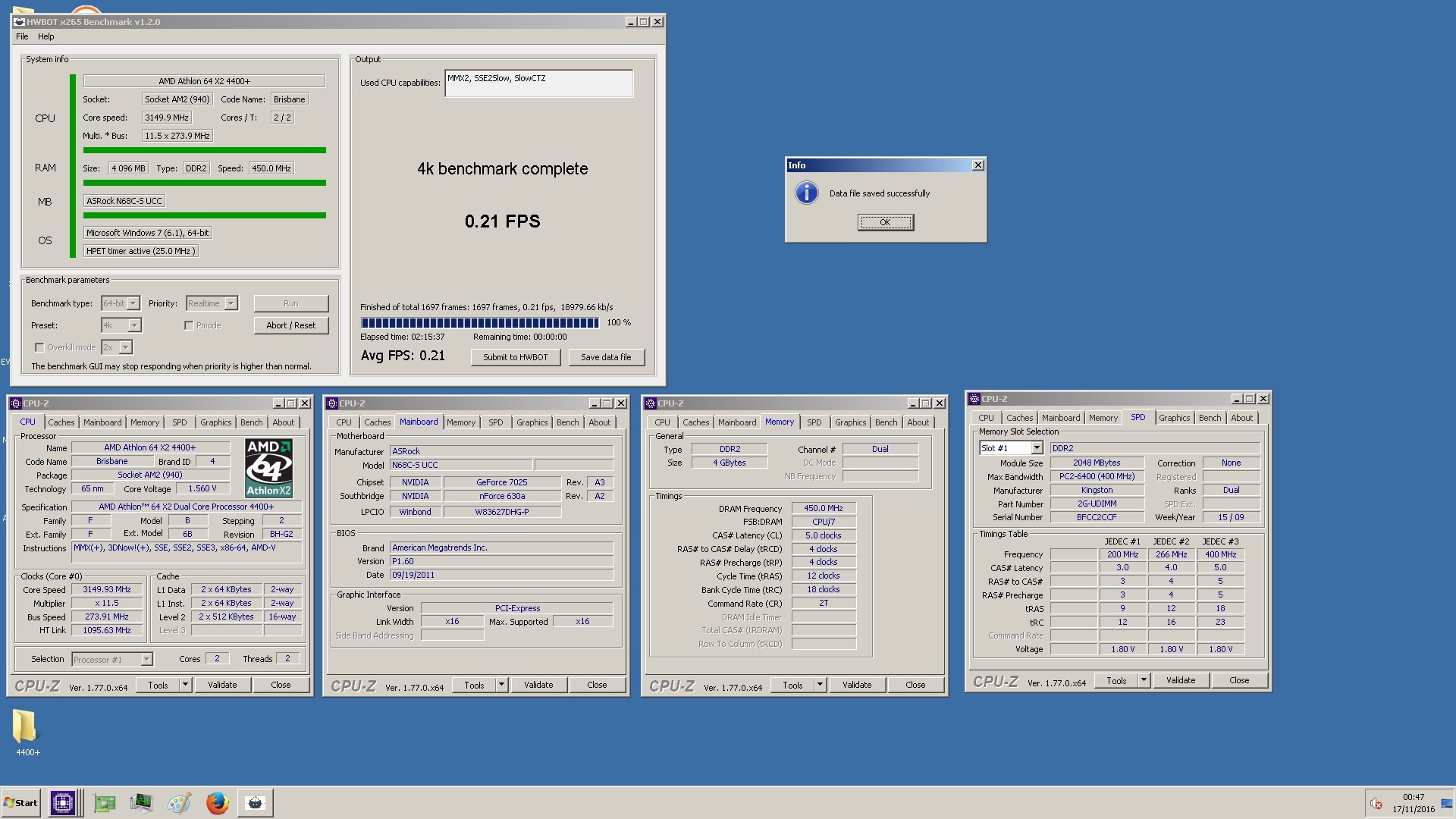Viewport: 1456px width, 819px height.
Task: Open the File menu in HWBOT
Action: coord(22,36)
